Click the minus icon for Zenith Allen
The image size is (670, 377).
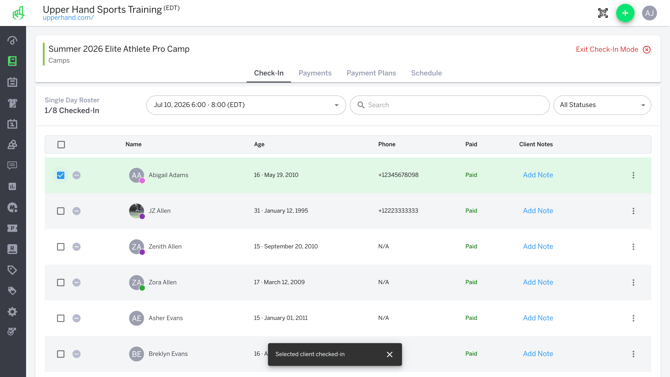76,247
